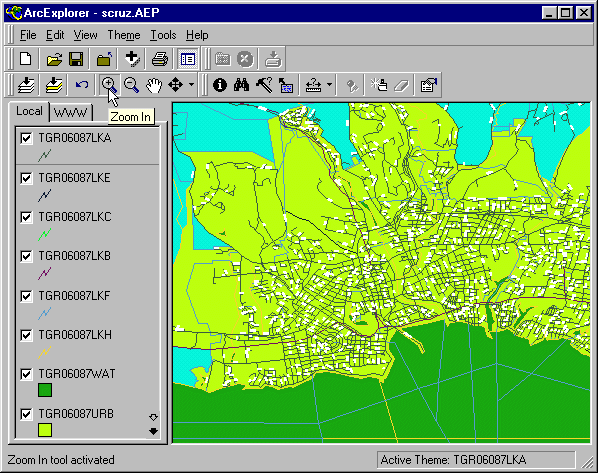Viewport: 598px width, 473px height.
Task: Activate the Pan hand tool
Action: tap(154, 85)
